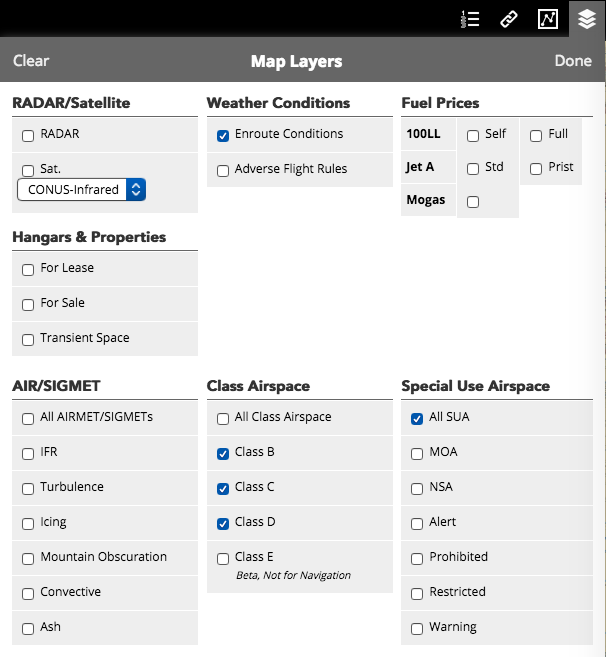Viewport: 606px width, 657px height.
Task: Click the Clear button
Action: [x=31, y=61]
